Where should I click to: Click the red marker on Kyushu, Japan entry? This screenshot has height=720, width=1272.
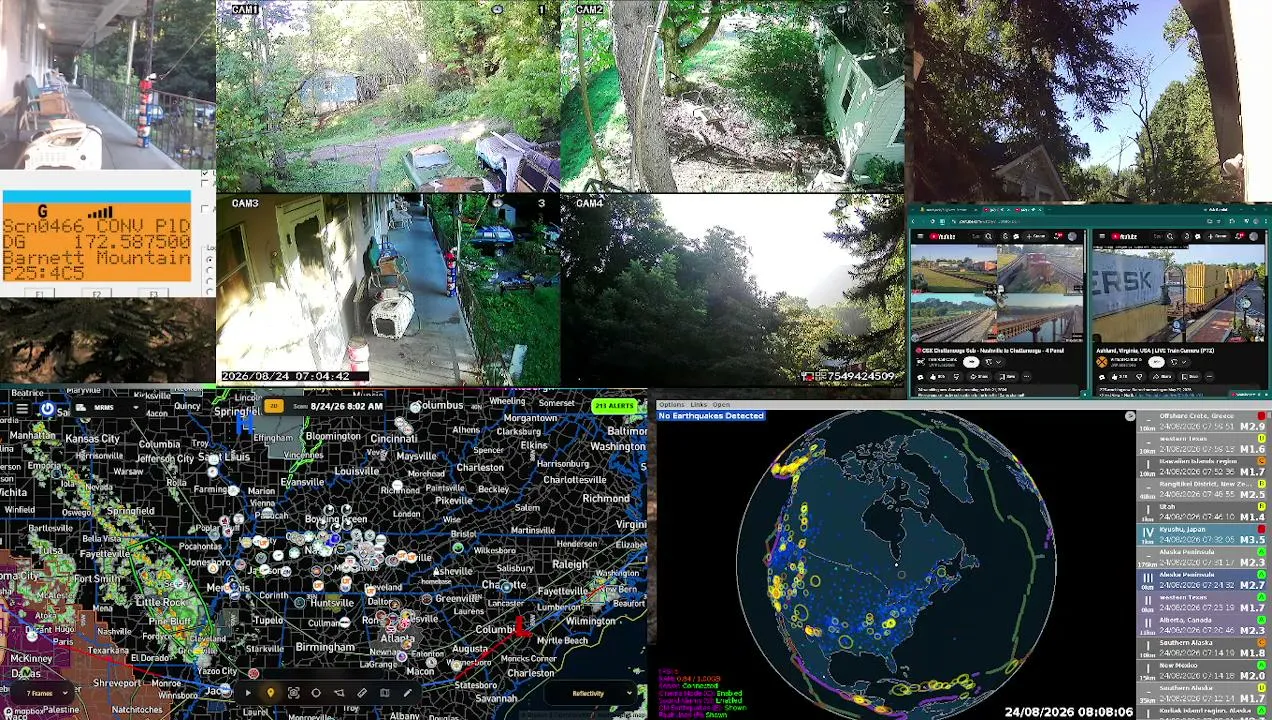(1263, 529)
